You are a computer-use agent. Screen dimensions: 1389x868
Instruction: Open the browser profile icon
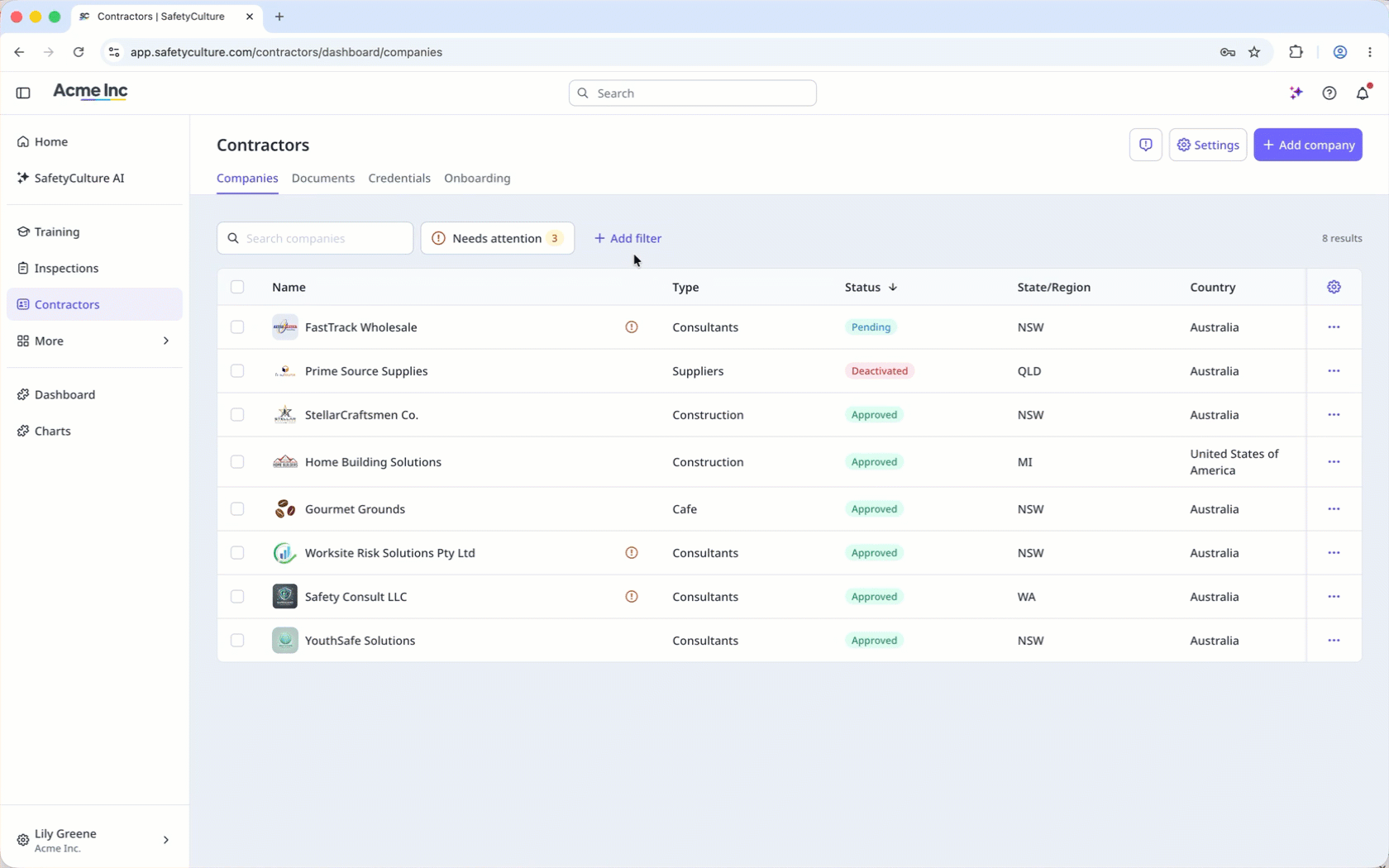(1339, 52)
